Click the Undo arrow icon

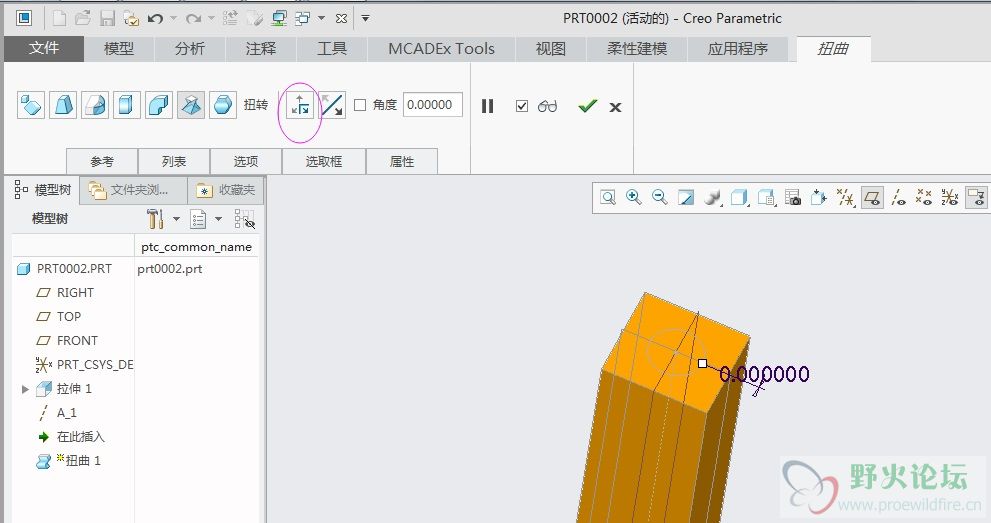[155, 19]
